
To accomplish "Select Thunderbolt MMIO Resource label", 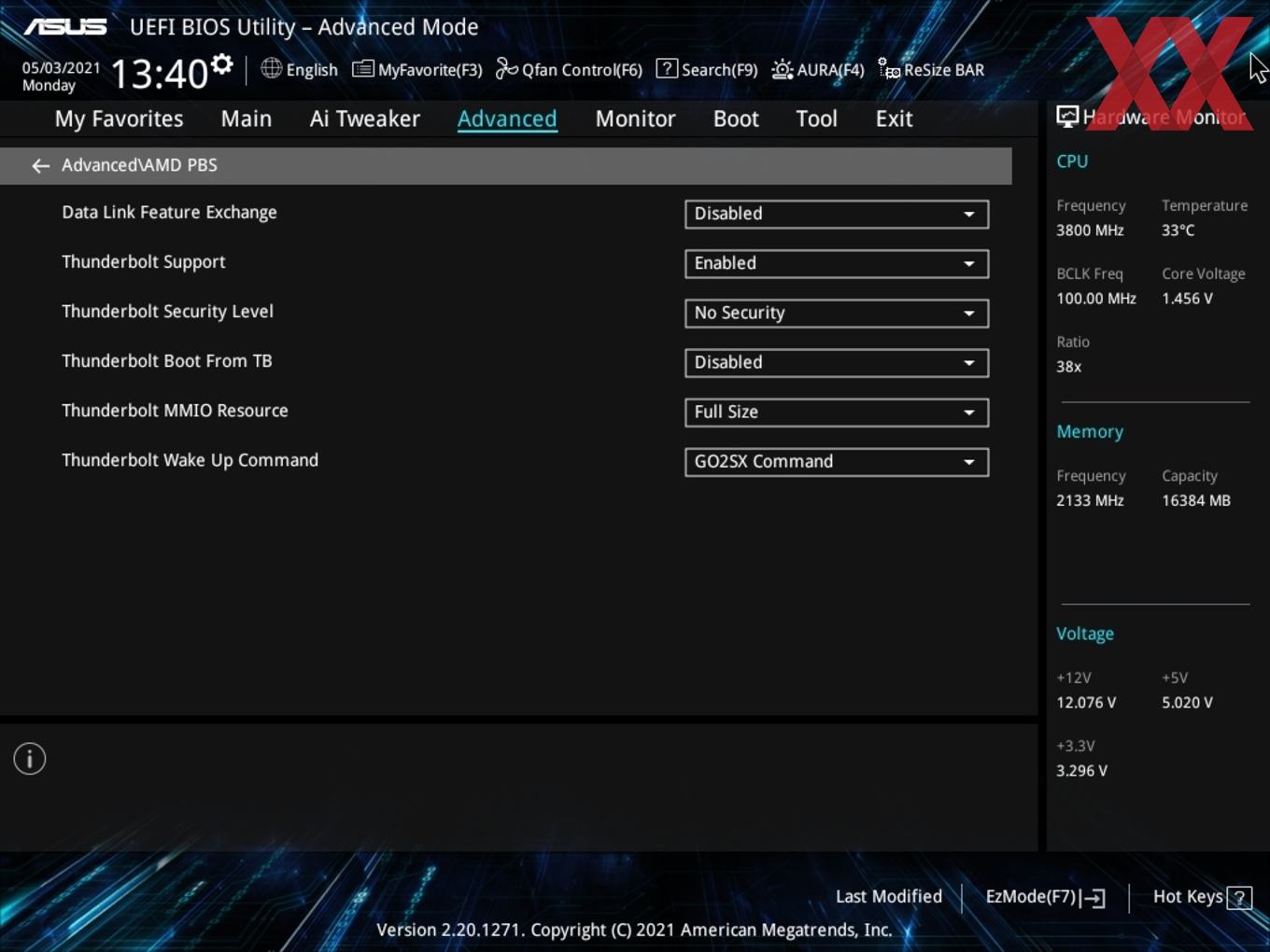I will pyautogui.click(x=175, y=411).
